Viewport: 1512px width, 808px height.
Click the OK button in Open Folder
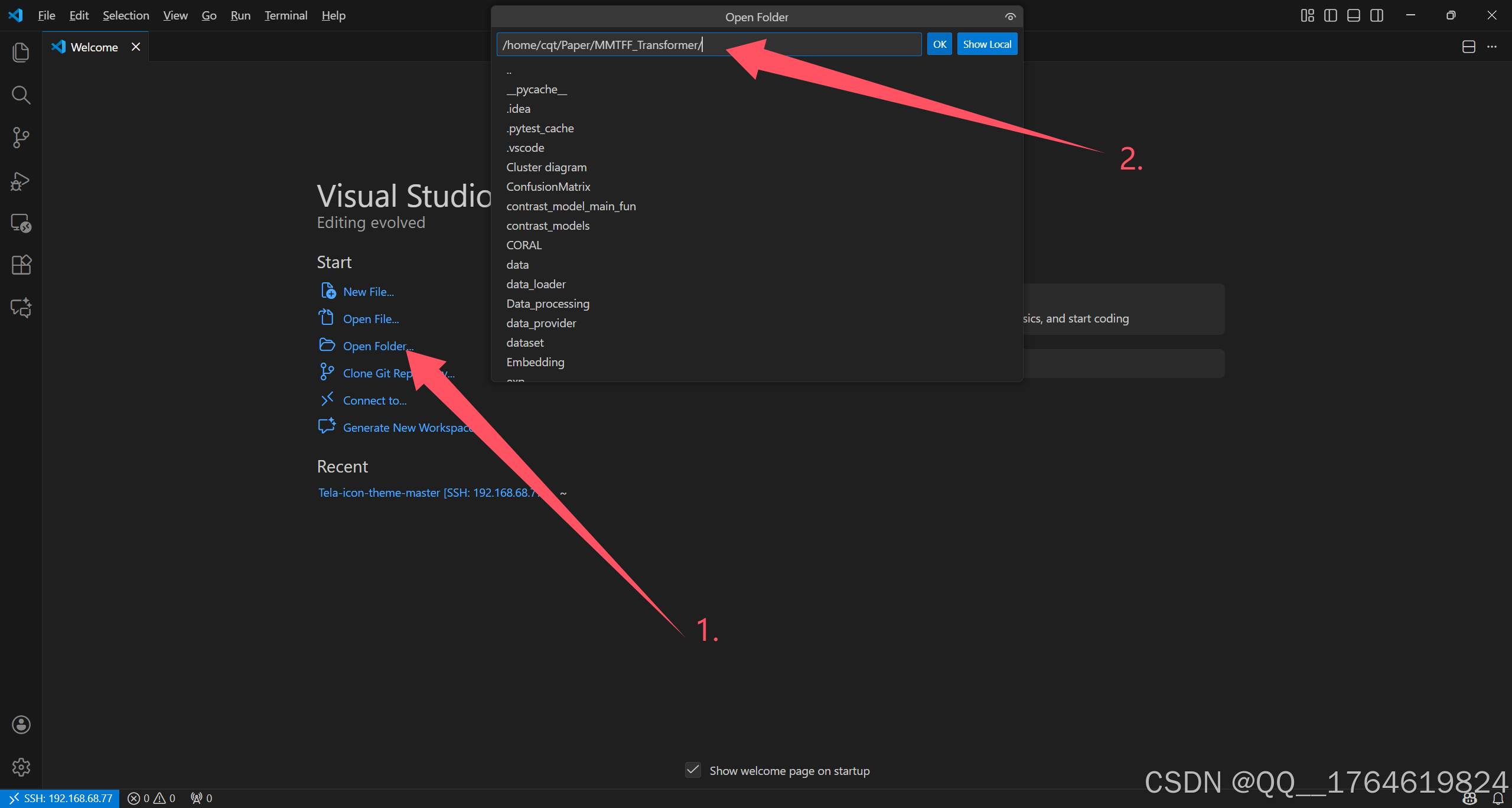pos(939,44)
